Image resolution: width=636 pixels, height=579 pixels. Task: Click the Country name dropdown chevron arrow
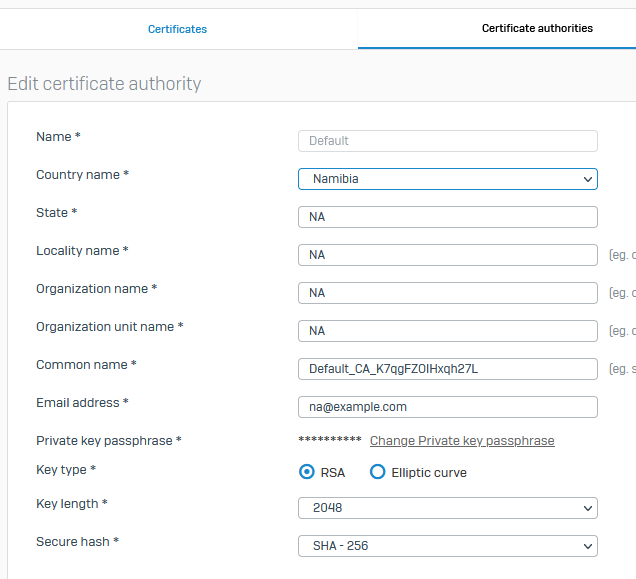coord(588,179)
